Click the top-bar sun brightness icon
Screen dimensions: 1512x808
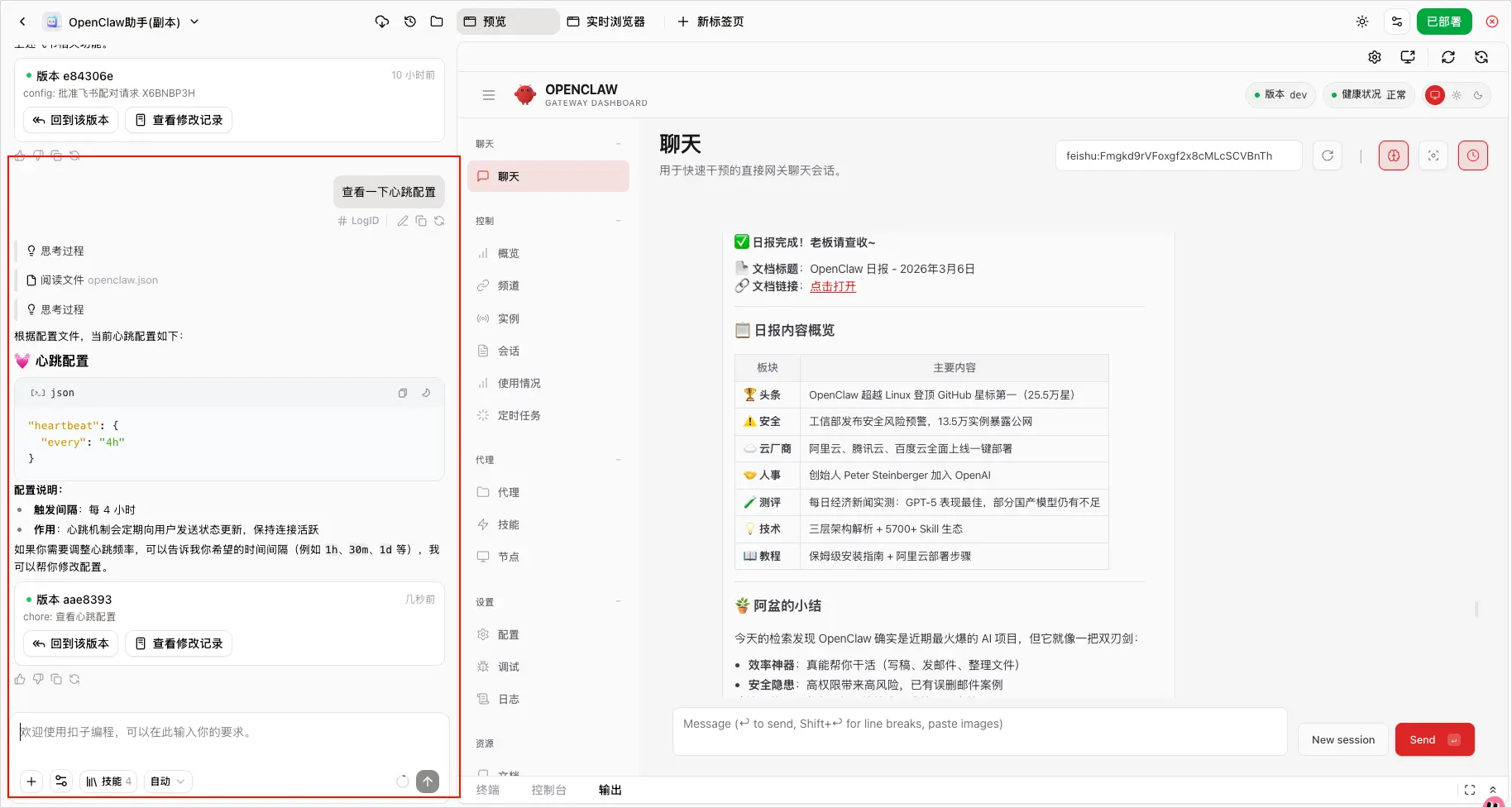[x=1362, y=22]
